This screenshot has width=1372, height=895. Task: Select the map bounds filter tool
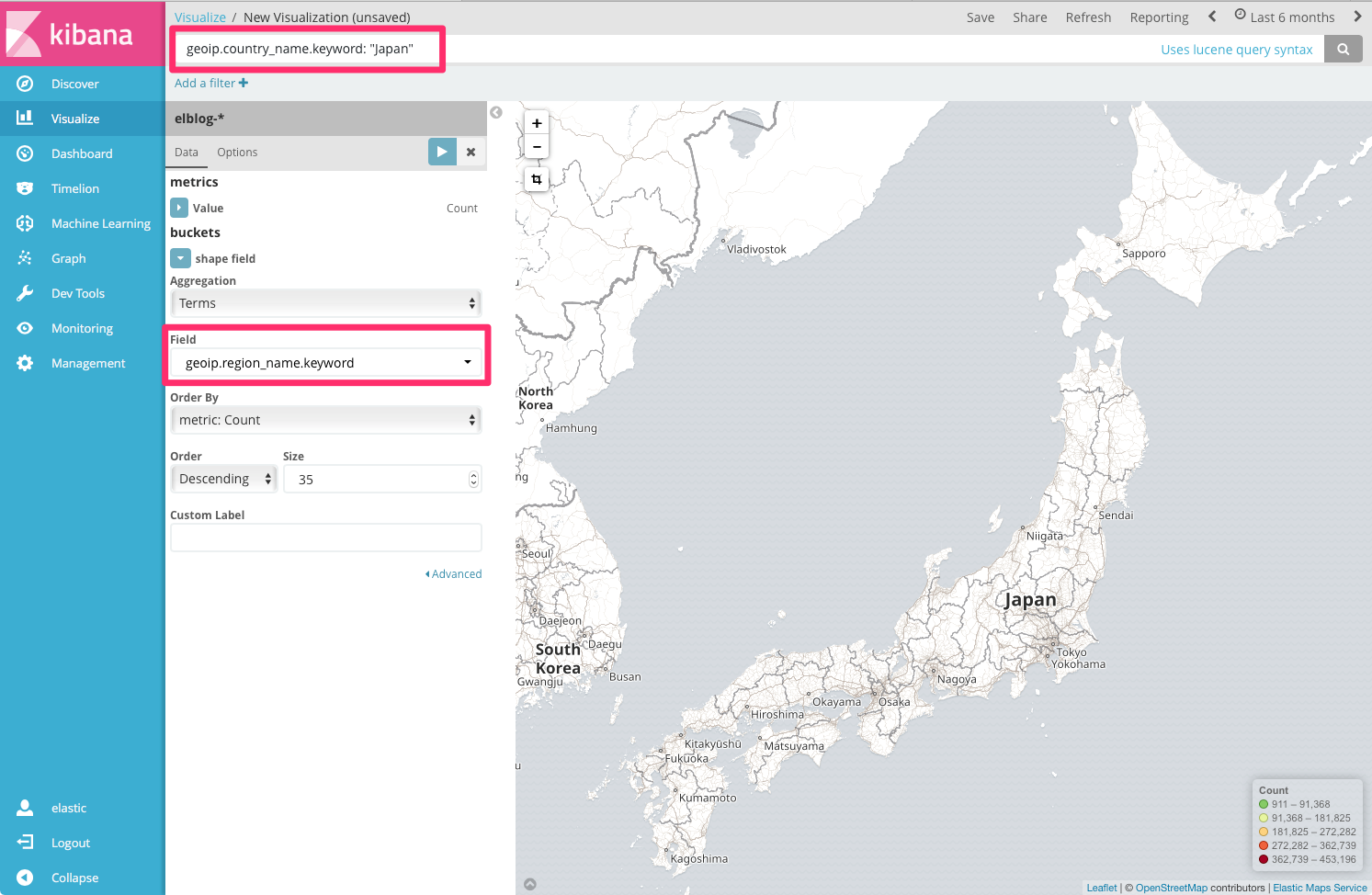pos(537,179)
